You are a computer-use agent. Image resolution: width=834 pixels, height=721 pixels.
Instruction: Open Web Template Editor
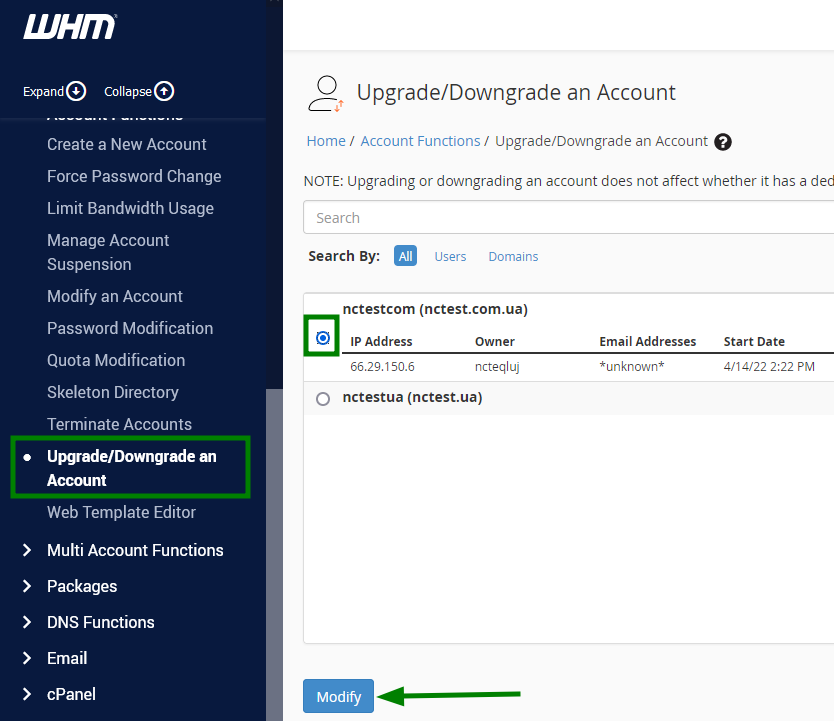121,512
